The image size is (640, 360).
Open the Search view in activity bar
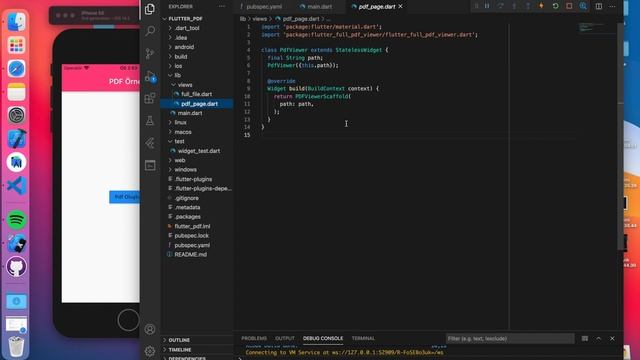[x=150, y=31]
